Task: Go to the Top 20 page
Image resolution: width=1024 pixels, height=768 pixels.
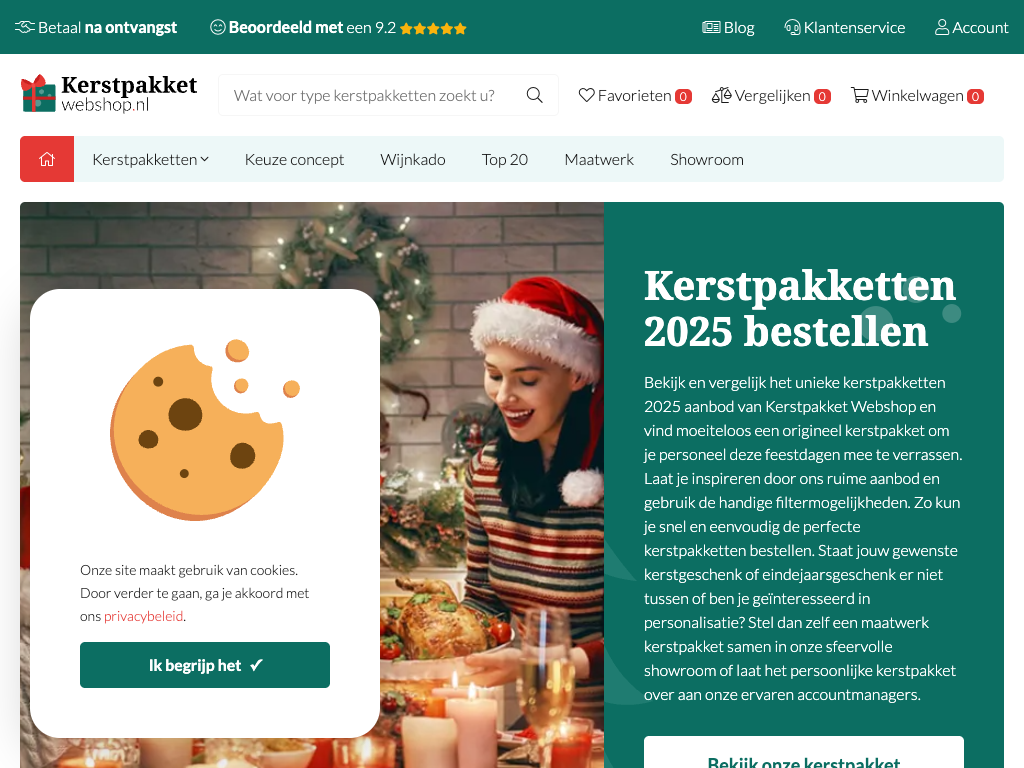Action: point(505,159)
